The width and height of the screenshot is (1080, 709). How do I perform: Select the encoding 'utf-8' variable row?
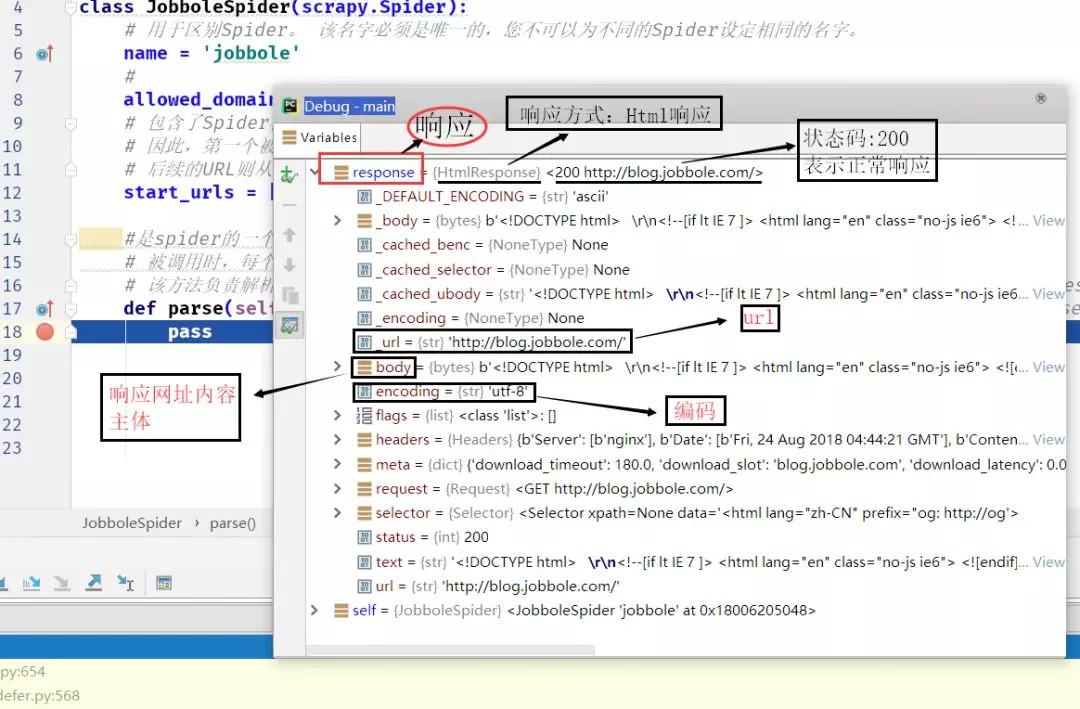click(445, 391)
